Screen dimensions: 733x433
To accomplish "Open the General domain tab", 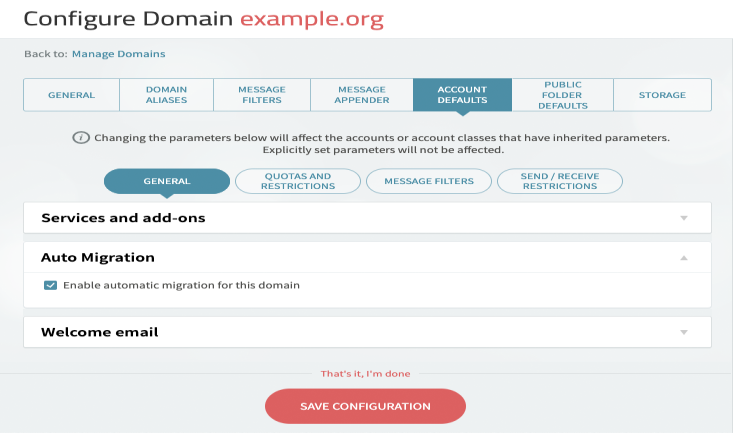I will [x=72, y=95].
